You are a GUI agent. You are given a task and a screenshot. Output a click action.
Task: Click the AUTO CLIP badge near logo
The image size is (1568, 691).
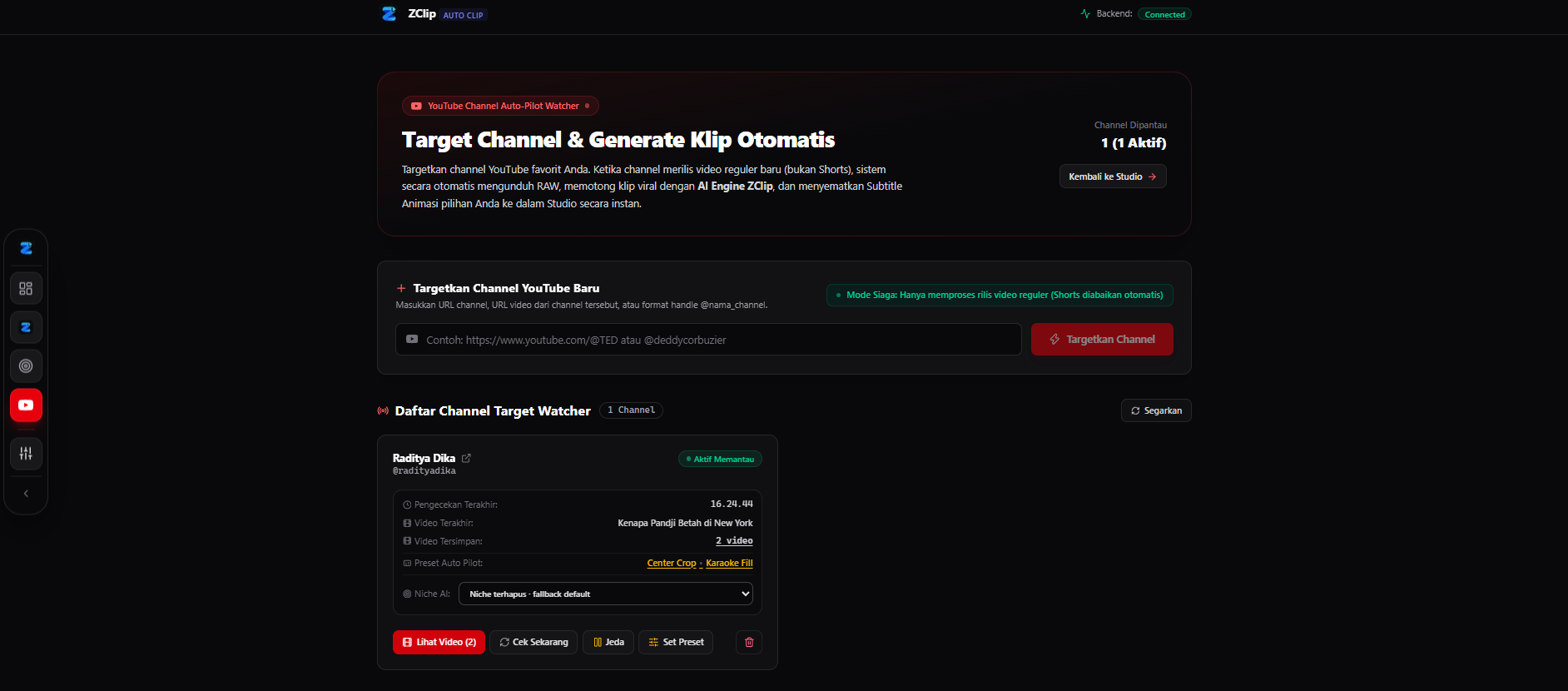[x=463, y=15]
